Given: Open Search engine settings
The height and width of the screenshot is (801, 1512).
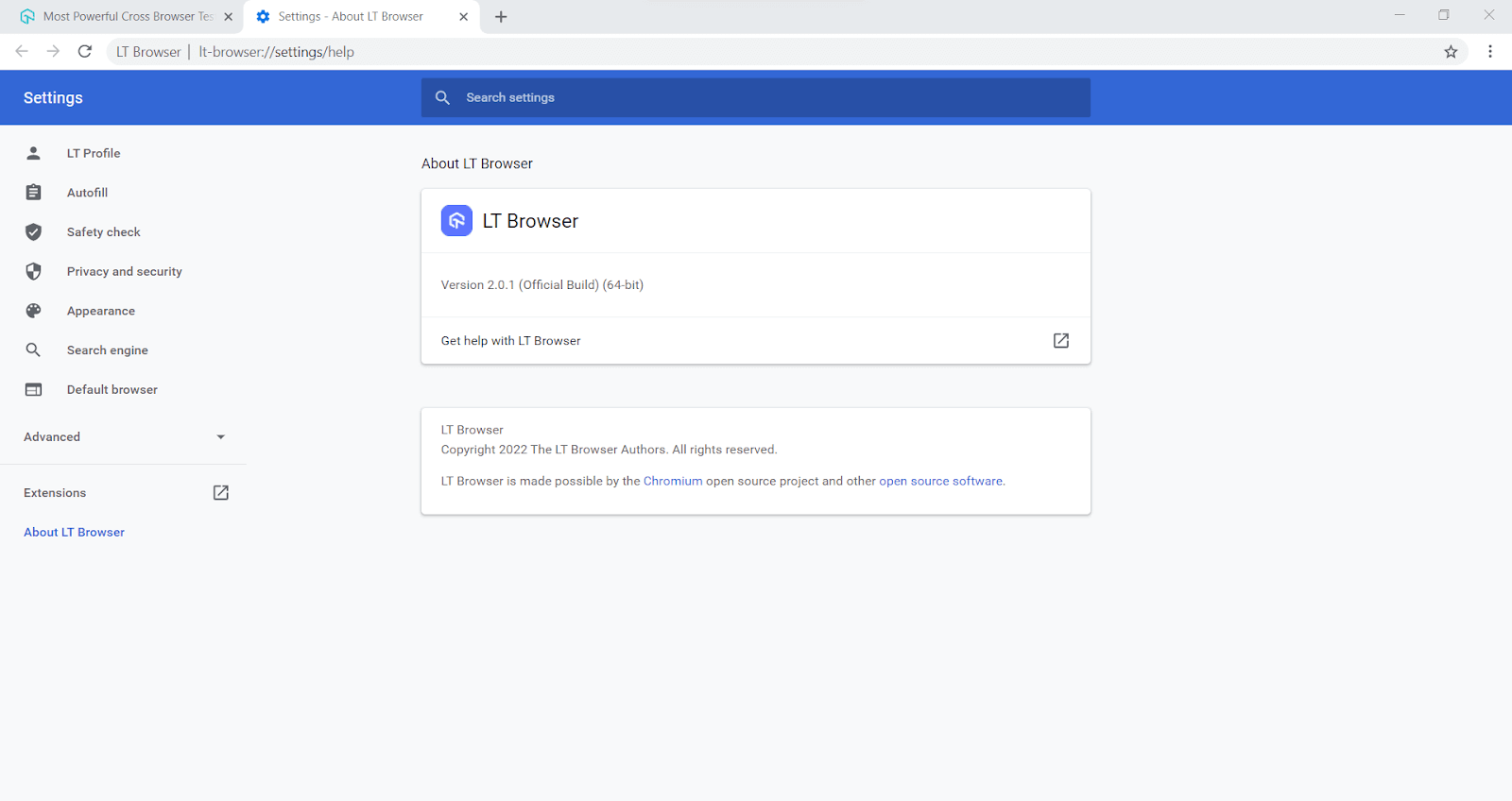Looking at the screenshot, I should click(107, 350).
